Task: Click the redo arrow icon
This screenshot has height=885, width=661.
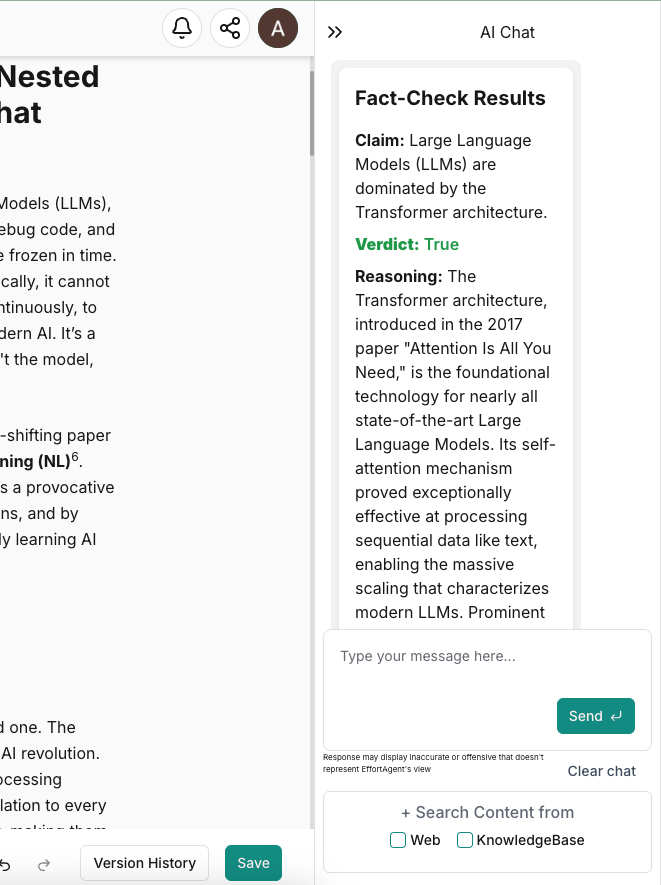Action: click(44, 864)
